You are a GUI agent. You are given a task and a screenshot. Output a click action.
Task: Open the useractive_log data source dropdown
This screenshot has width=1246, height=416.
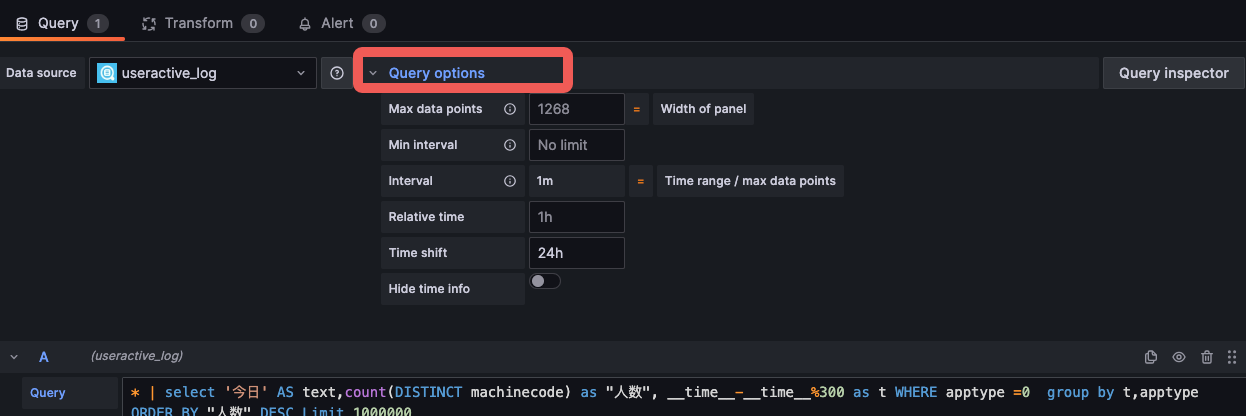coord(203,73)
